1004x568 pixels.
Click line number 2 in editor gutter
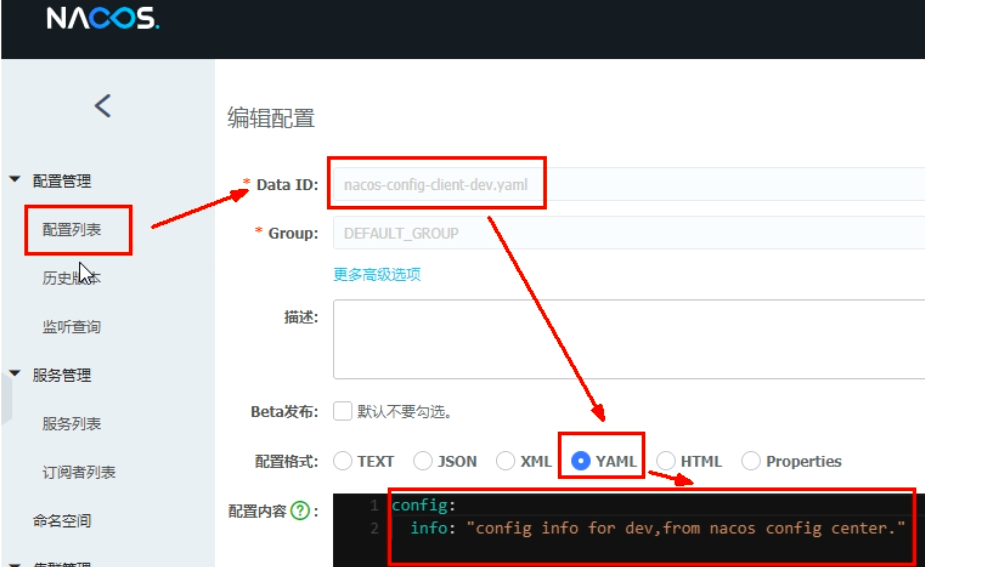pos(375,528)
